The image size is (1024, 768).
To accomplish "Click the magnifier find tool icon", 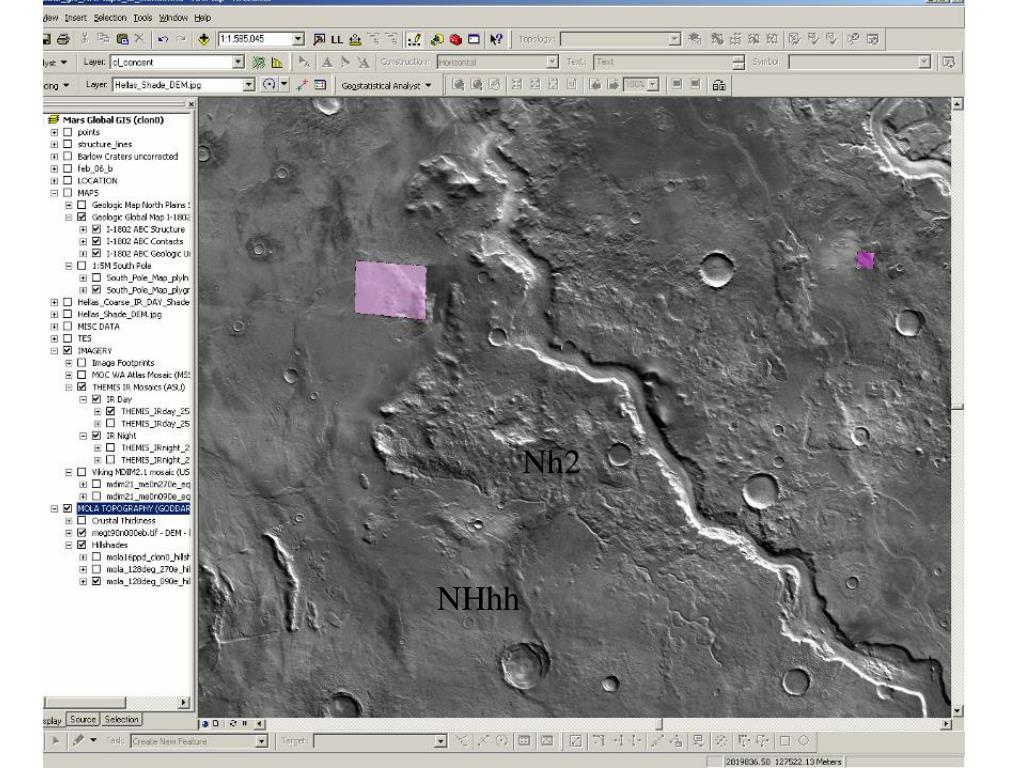I will [x=319, y=40].
